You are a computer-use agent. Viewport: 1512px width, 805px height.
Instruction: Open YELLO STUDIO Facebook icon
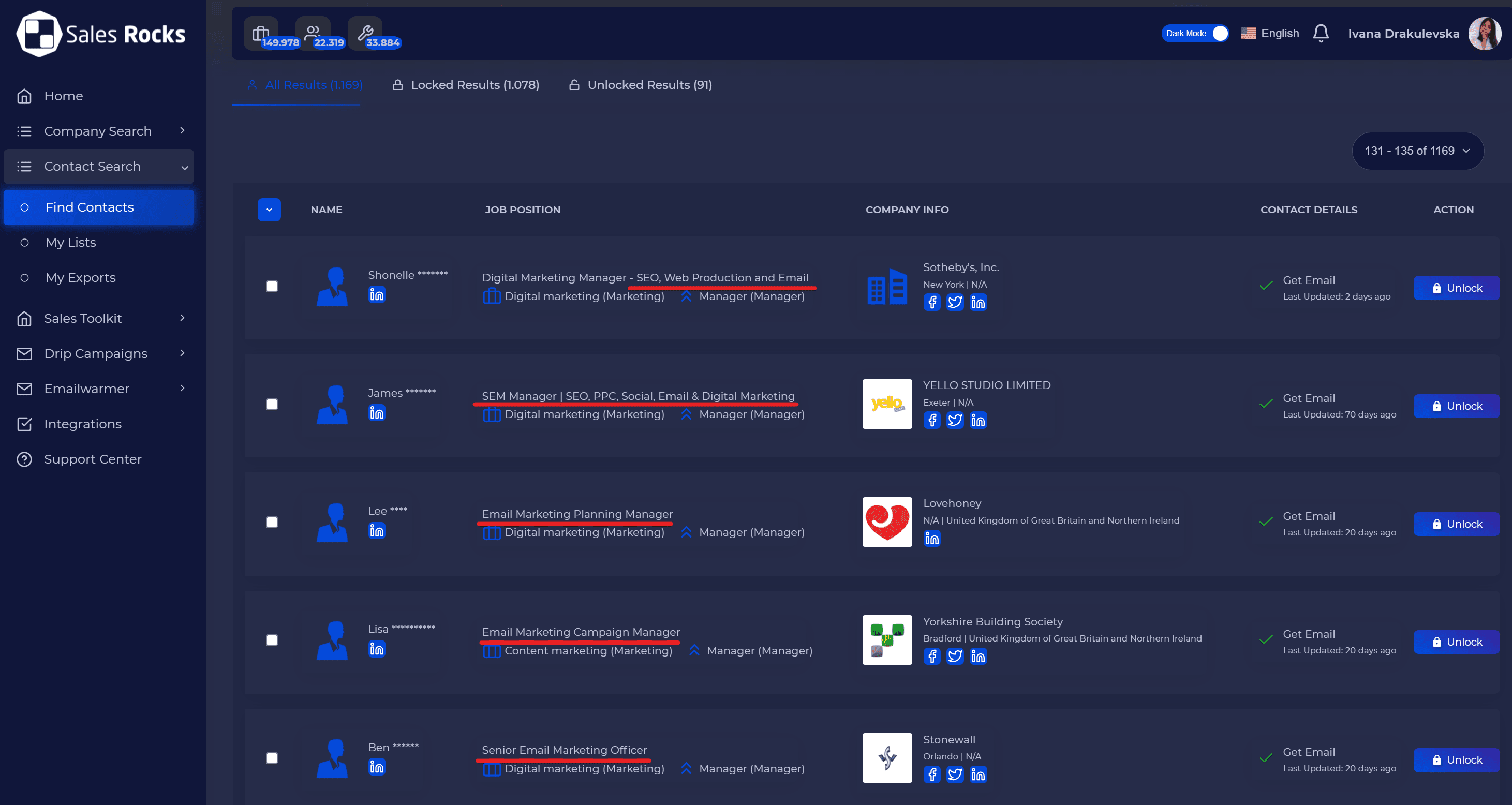pyautogui.click(x=931, y=420)
